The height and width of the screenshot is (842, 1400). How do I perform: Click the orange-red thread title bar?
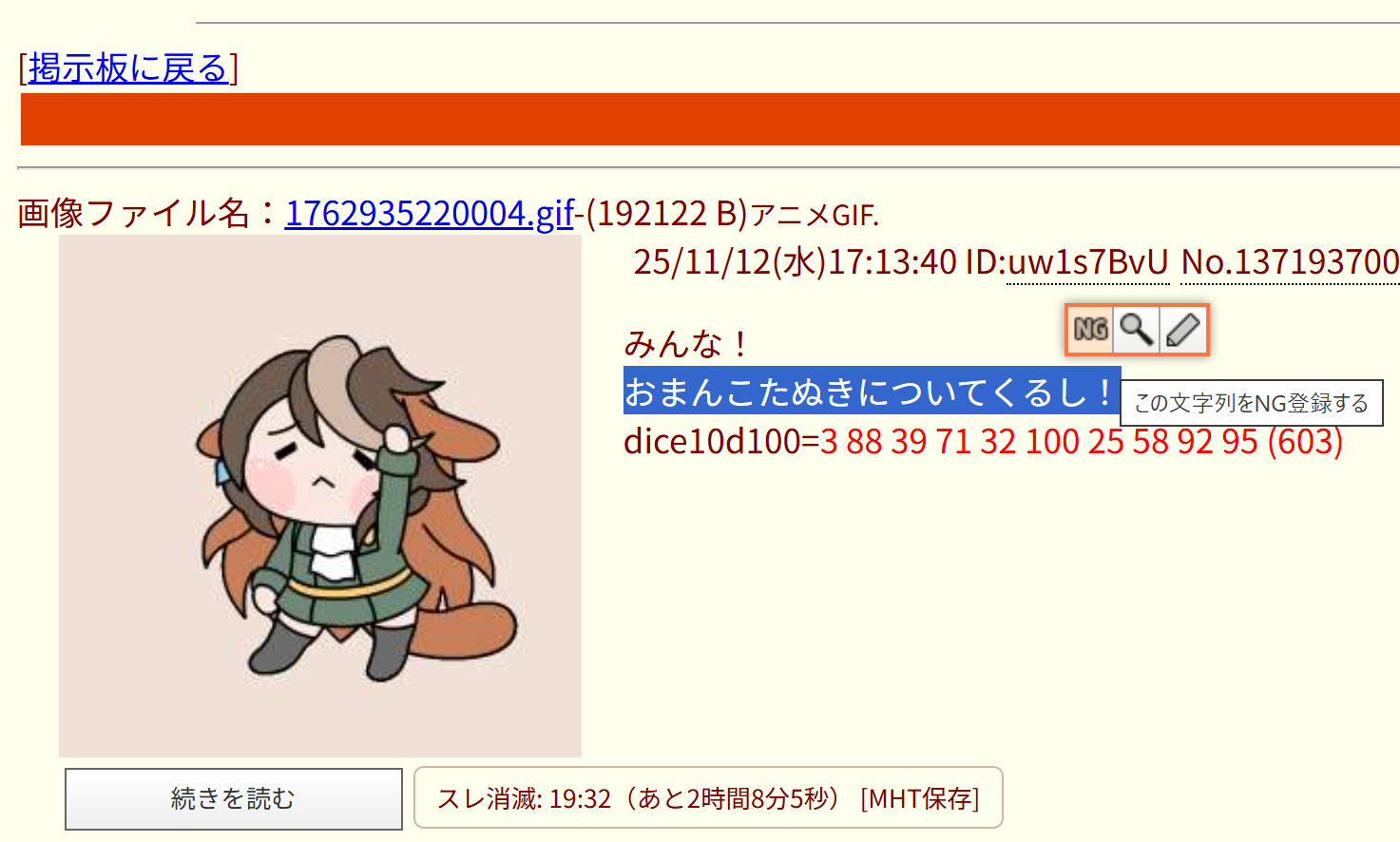710,120
